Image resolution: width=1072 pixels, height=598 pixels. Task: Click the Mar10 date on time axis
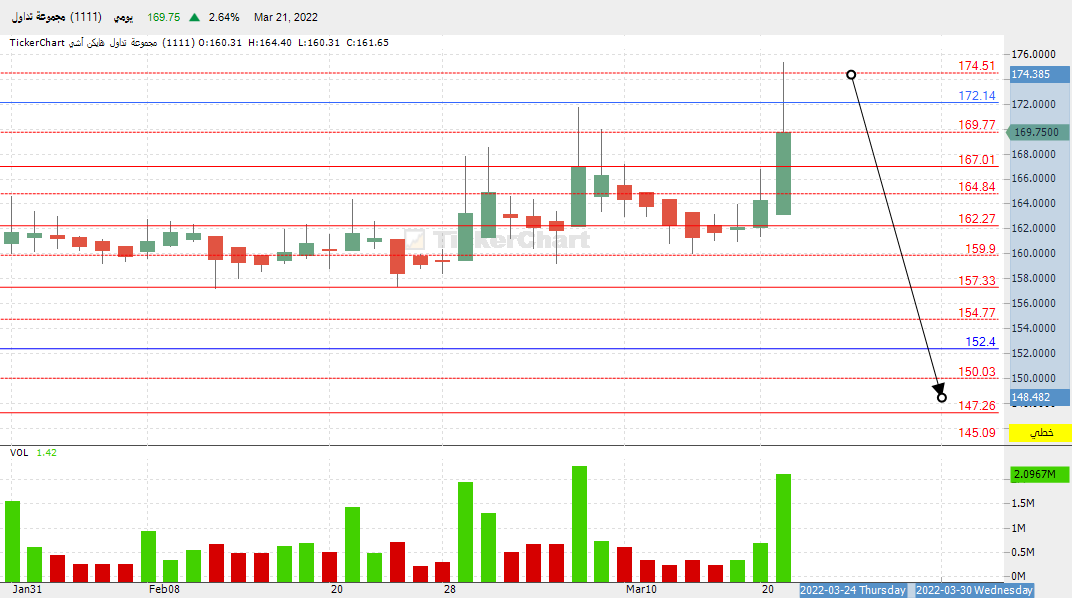click(x=641, y=590)
